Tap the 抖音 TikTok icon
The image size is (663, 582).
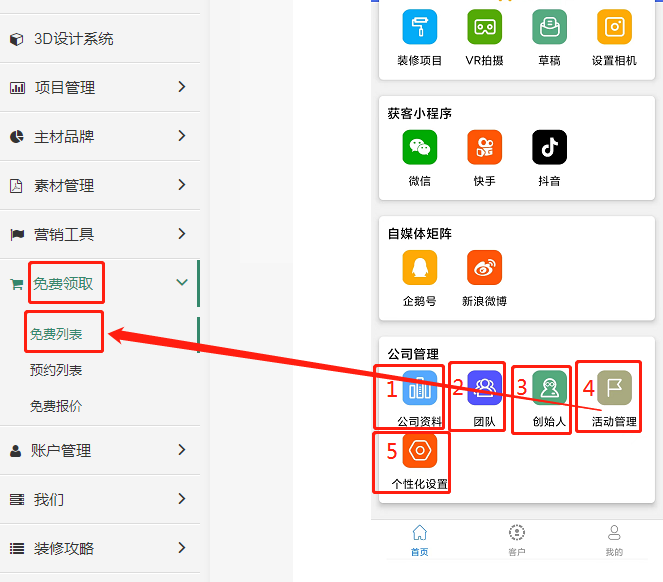[549, 147]
